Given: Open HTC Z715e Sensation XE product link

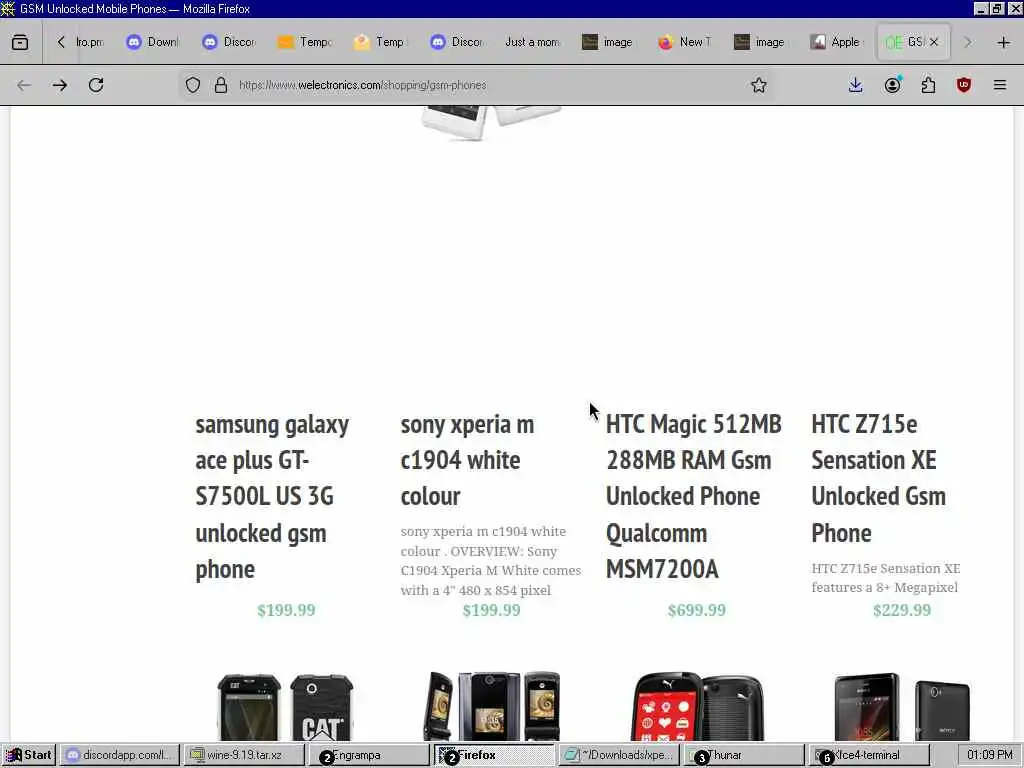Looking at the screenshot, I should click(x=878, y=478).
